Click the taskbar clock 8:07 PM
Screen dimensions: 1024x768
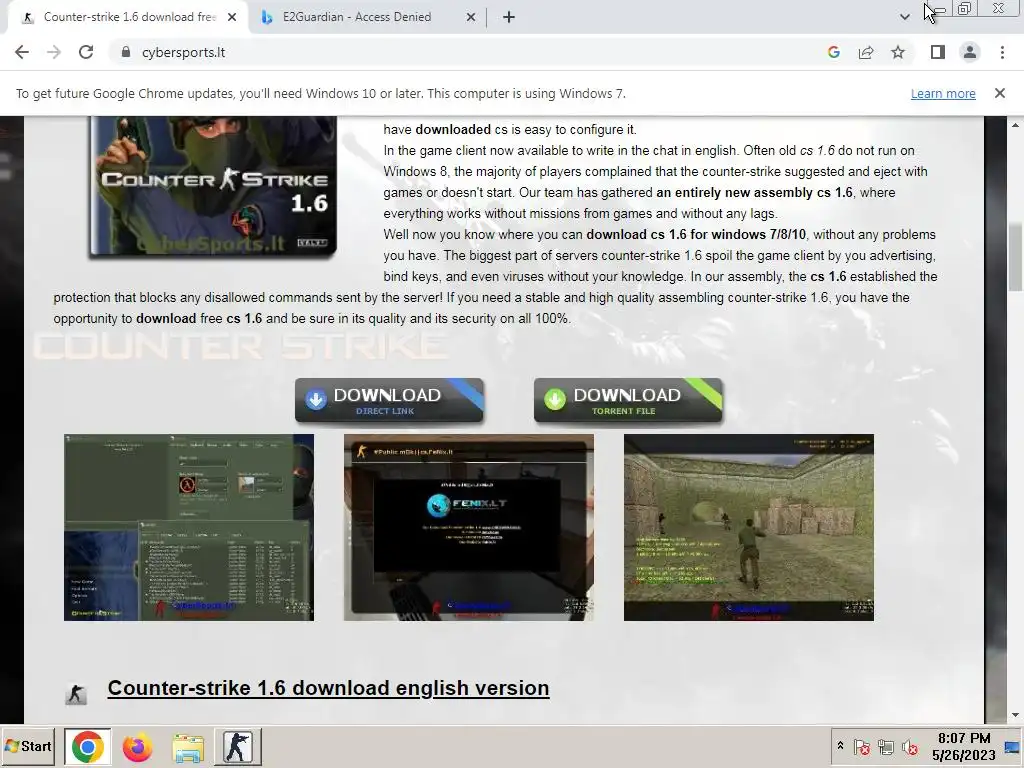click(x=964, y=746)
